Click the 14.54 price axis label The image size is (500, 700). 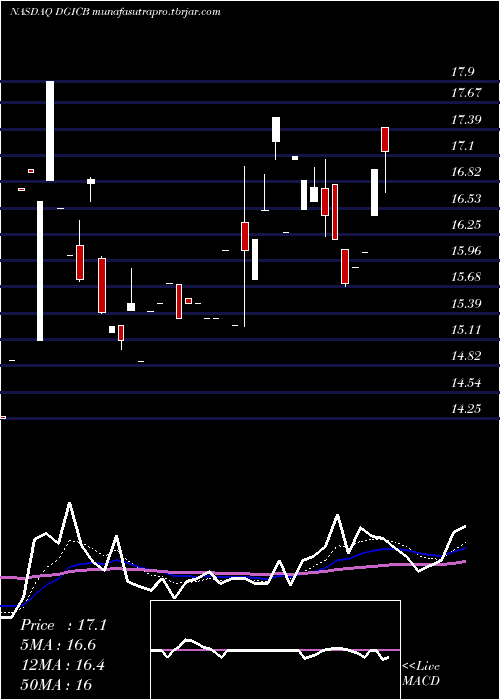[466, 383]
